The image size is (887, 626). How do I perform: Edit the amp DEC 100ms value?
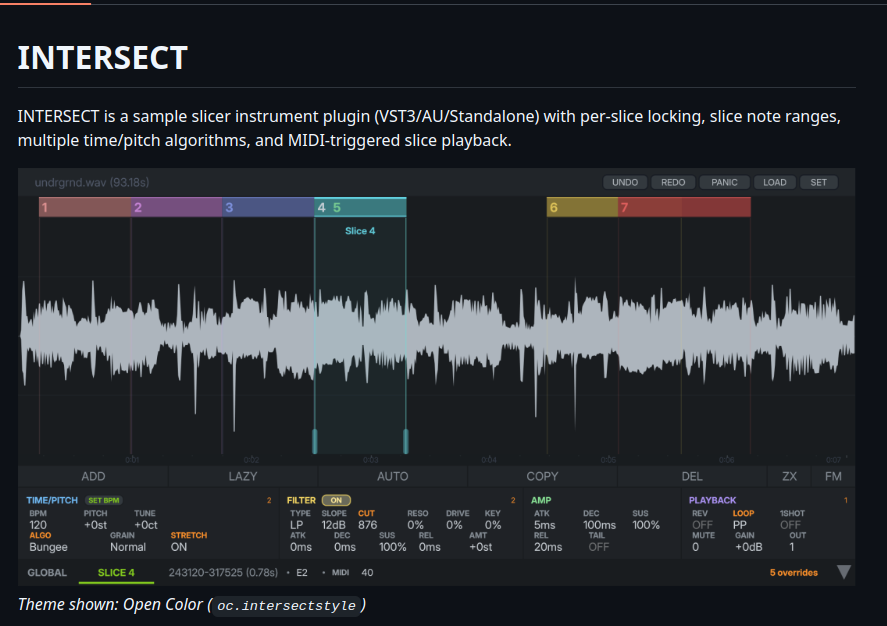[600, 525]
